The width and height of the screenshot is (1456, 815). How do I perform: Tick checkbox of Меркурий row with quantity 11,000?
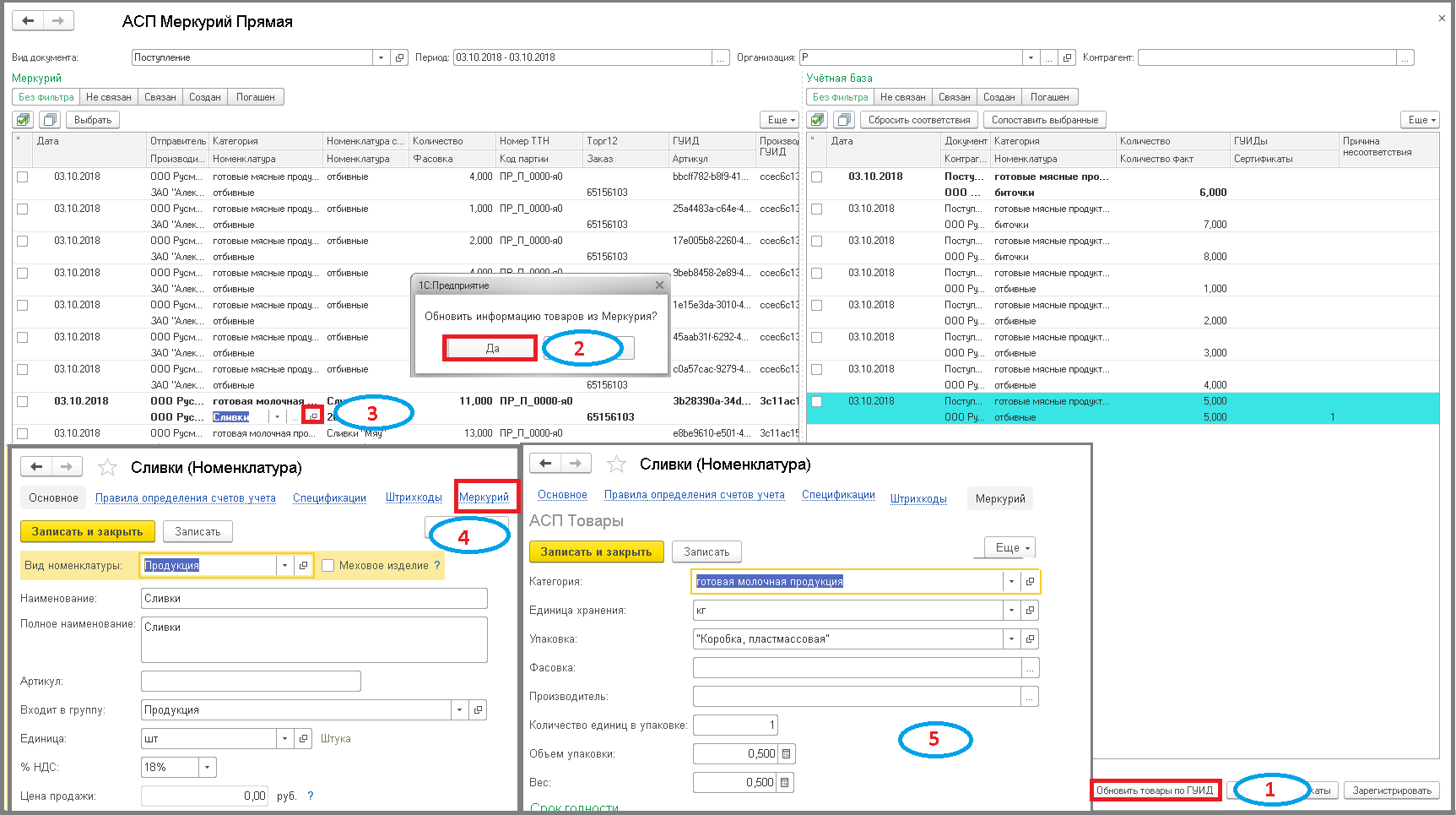23,402
